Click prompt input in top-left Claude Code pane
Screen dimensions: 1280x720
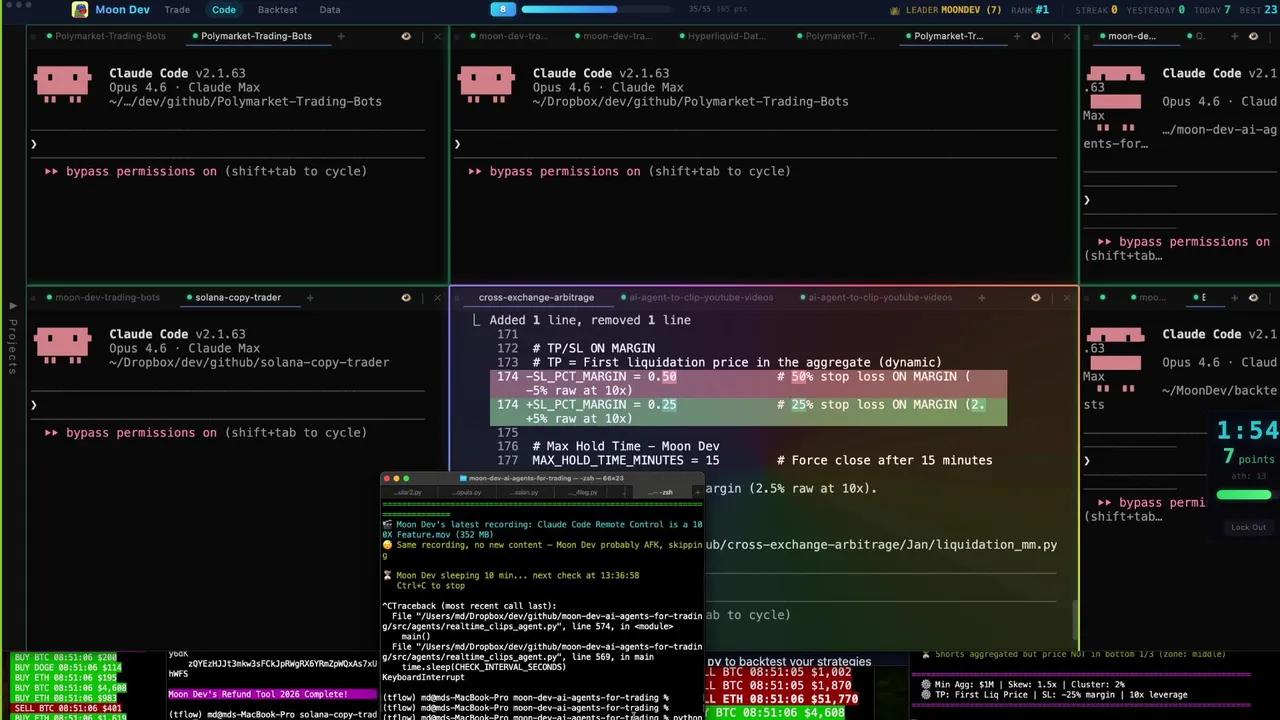(x=230, y=144)
